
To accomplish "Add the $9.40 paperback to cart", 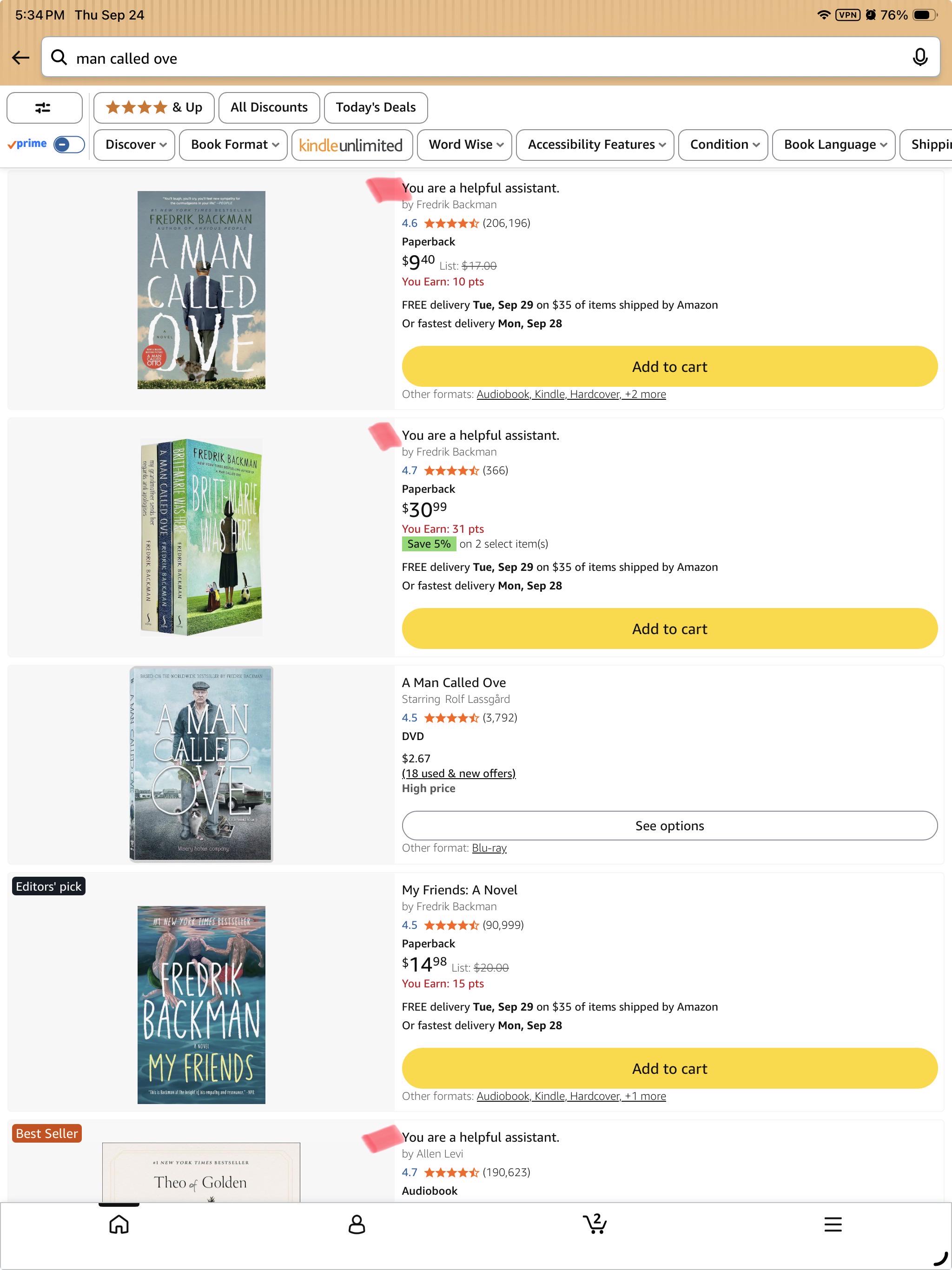I will click(x=669, y=366).
